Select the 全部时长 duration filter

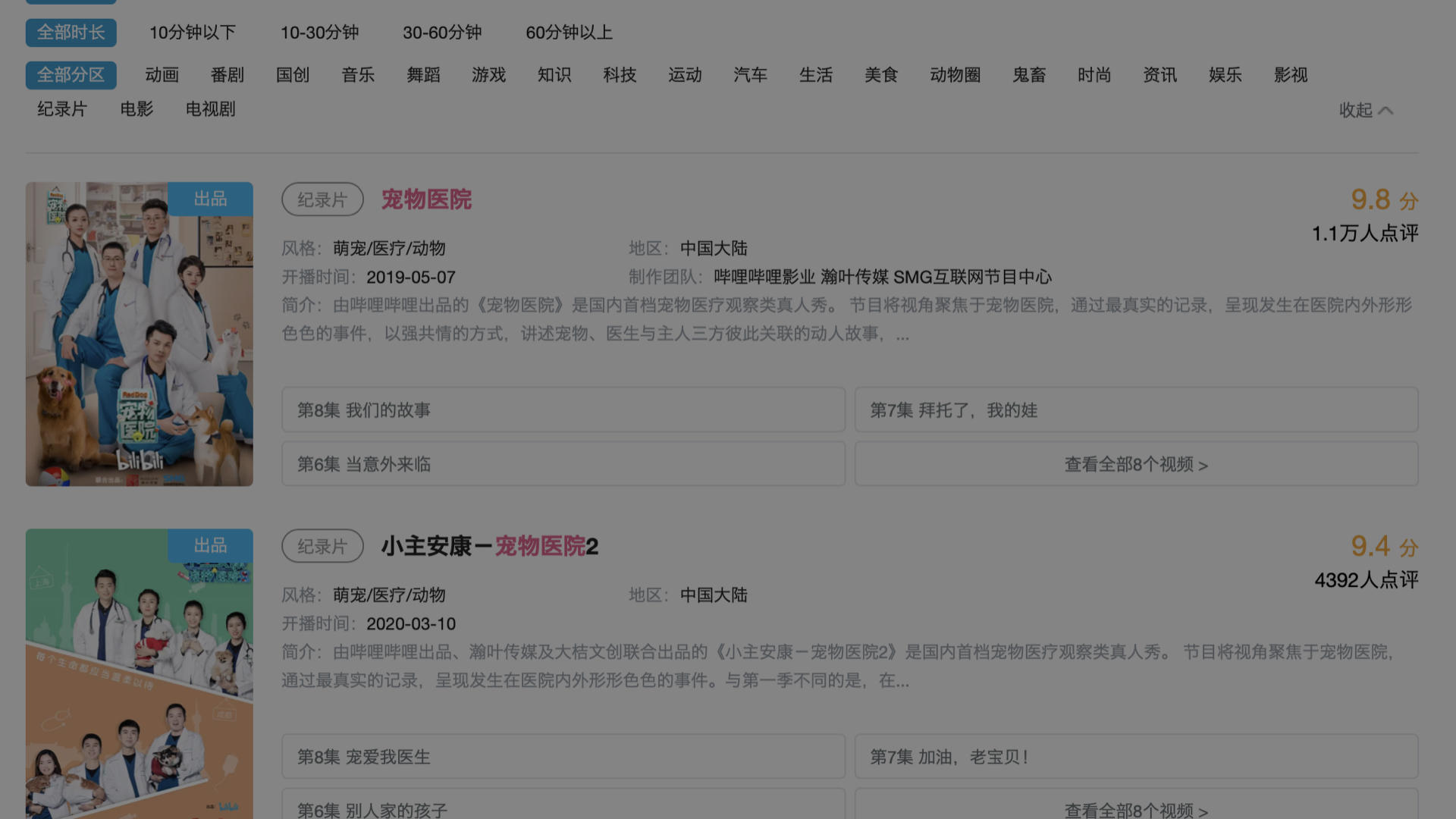coord(71,33)
